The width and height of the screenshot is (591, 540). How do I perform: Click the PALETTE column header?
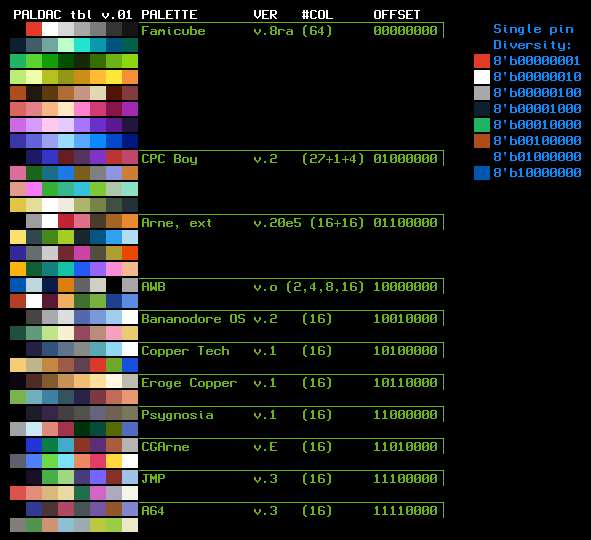pos(169,15)
